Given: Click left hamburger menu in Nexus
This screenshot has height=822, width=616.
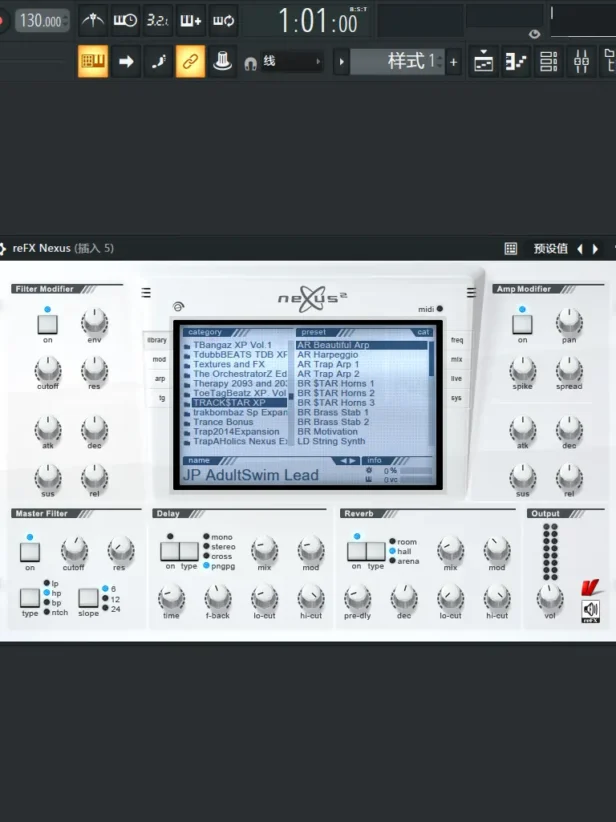Looking at the screenshot, I should coord(146,293).
